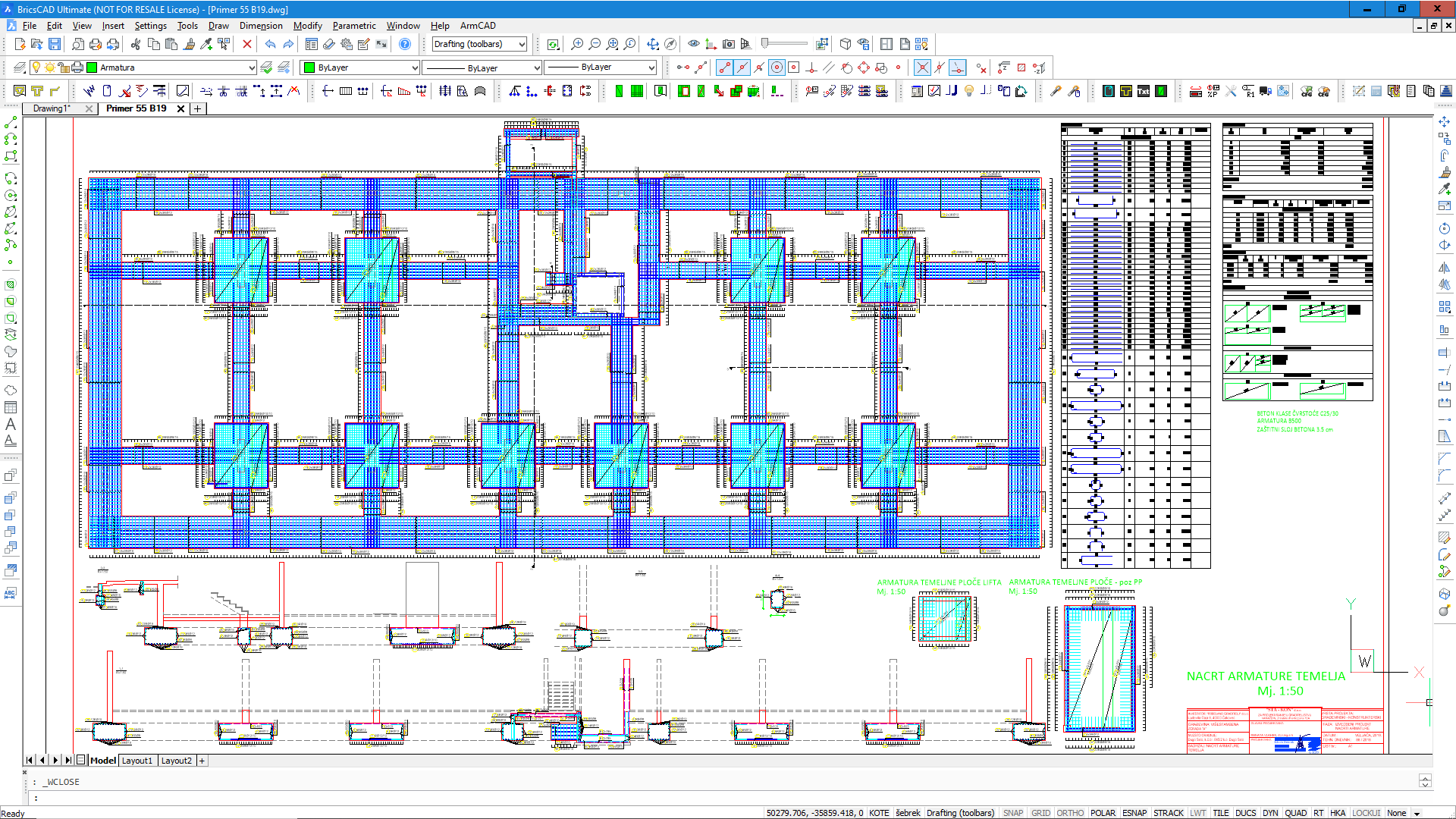
Task: Open the Drafting (toolbars) workspace dropdown
Action: pyautogui.click(x=522, y=45)
